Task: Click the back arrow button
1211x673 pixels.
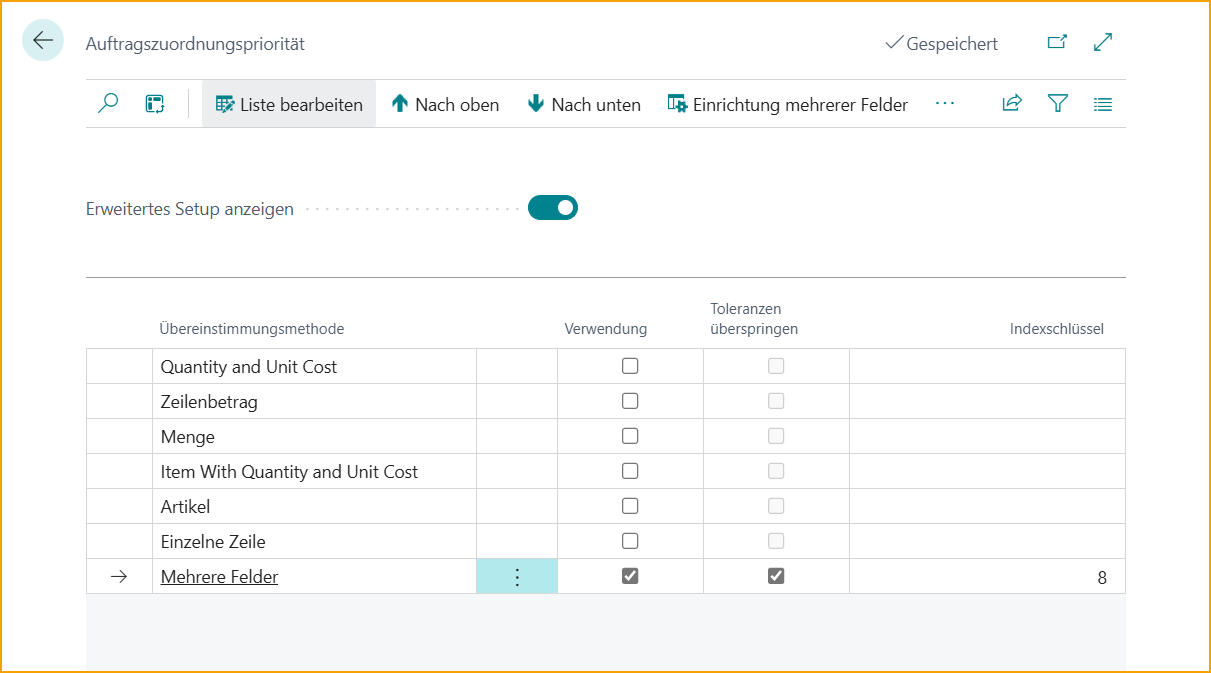Action: [x=42, y=41]
